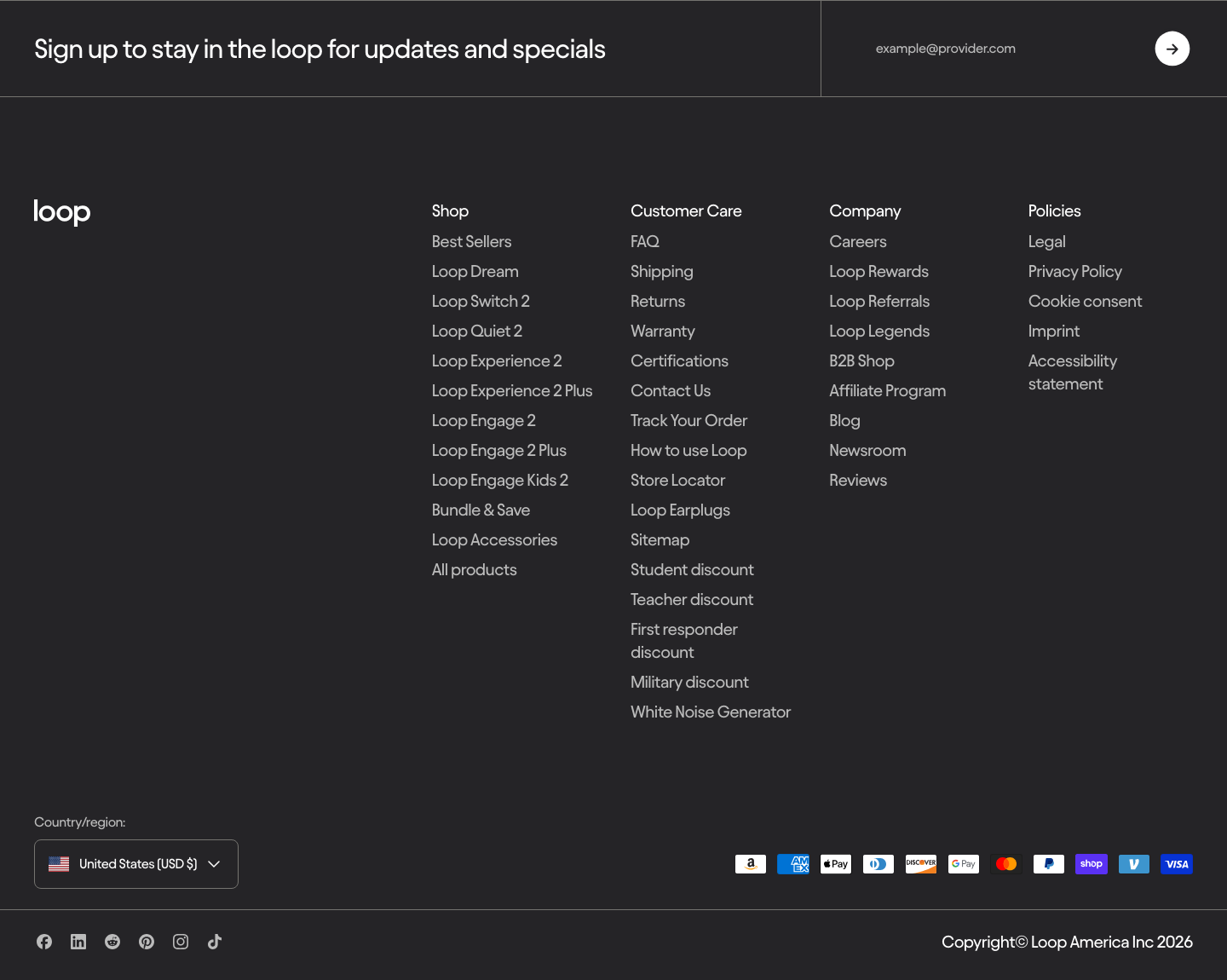
Task: Click the Mastercard payment icon
Action: click(x=1006, y=864)
